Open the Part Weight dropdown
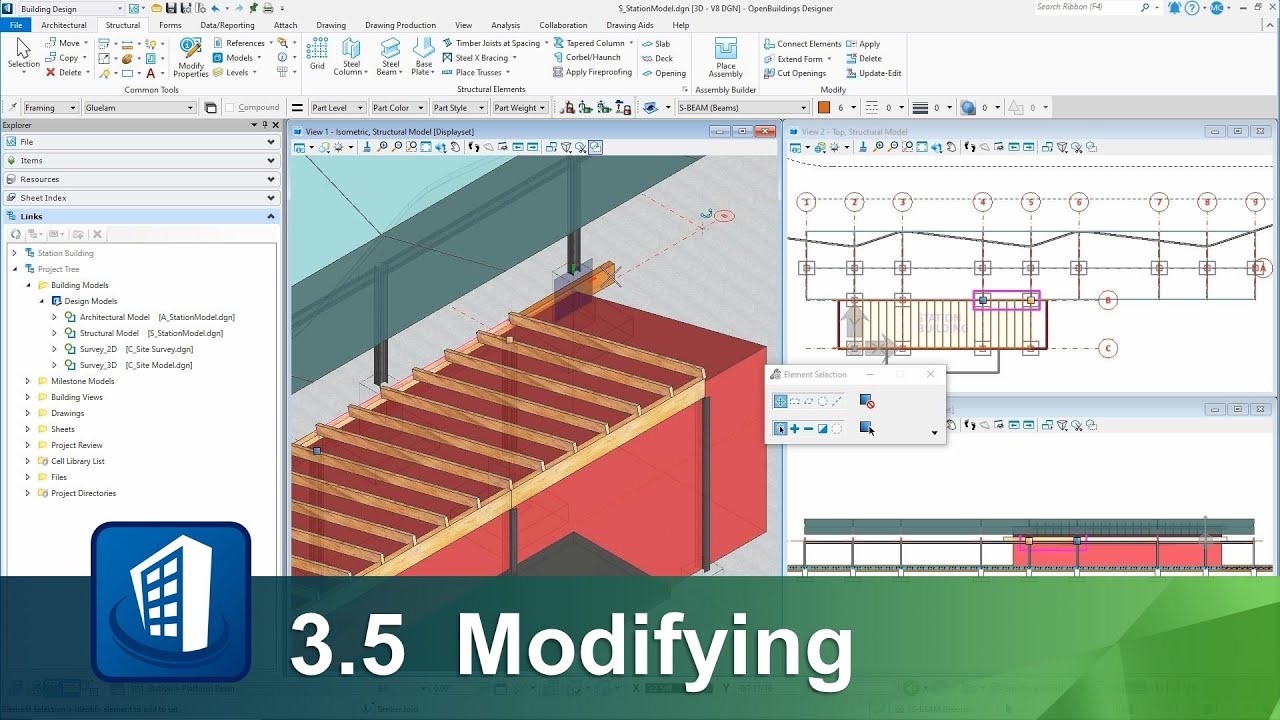 point(520,108)
